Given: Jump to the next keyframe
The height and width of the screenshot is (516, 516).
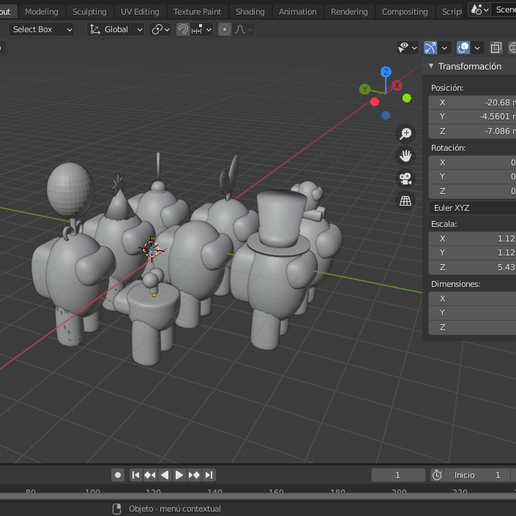Looking at the screenshot, I should tap(194, 475).
